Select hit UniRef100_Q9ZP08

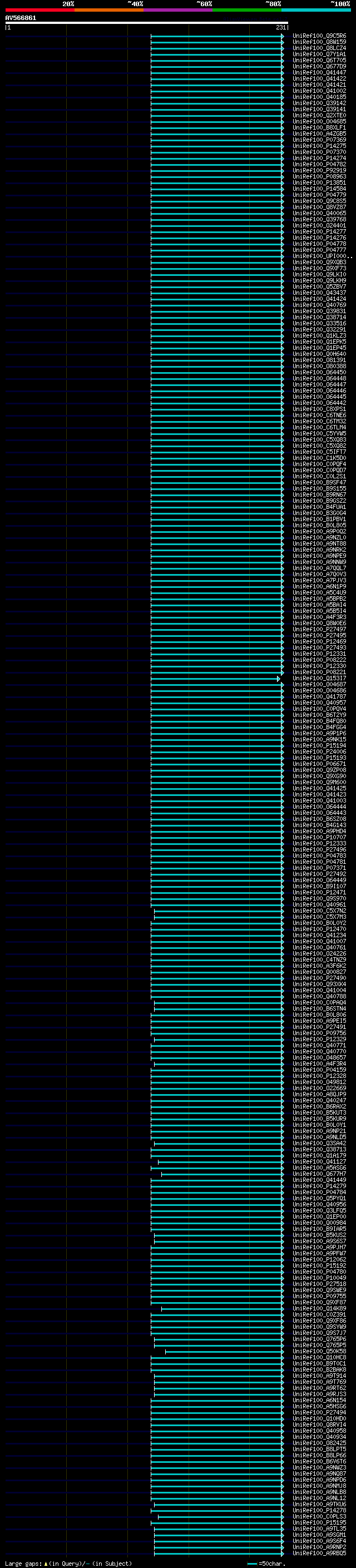[x=319, y=770]
